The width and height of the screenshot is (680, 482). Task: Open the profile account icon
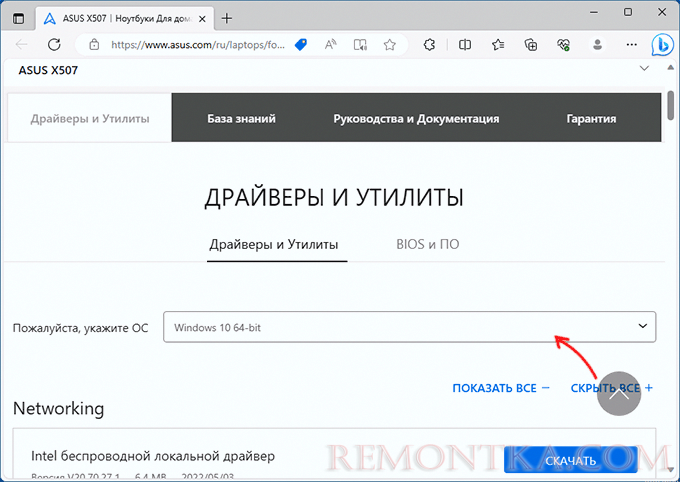(597, 44)
